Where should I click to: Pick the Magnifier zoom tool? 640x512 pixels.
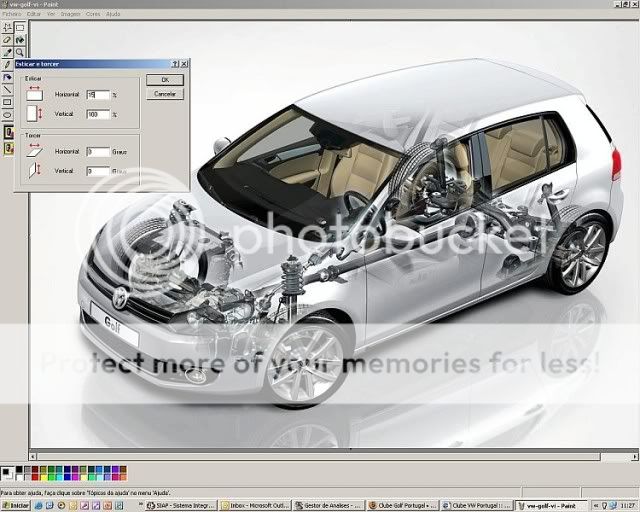pos(20,52)
